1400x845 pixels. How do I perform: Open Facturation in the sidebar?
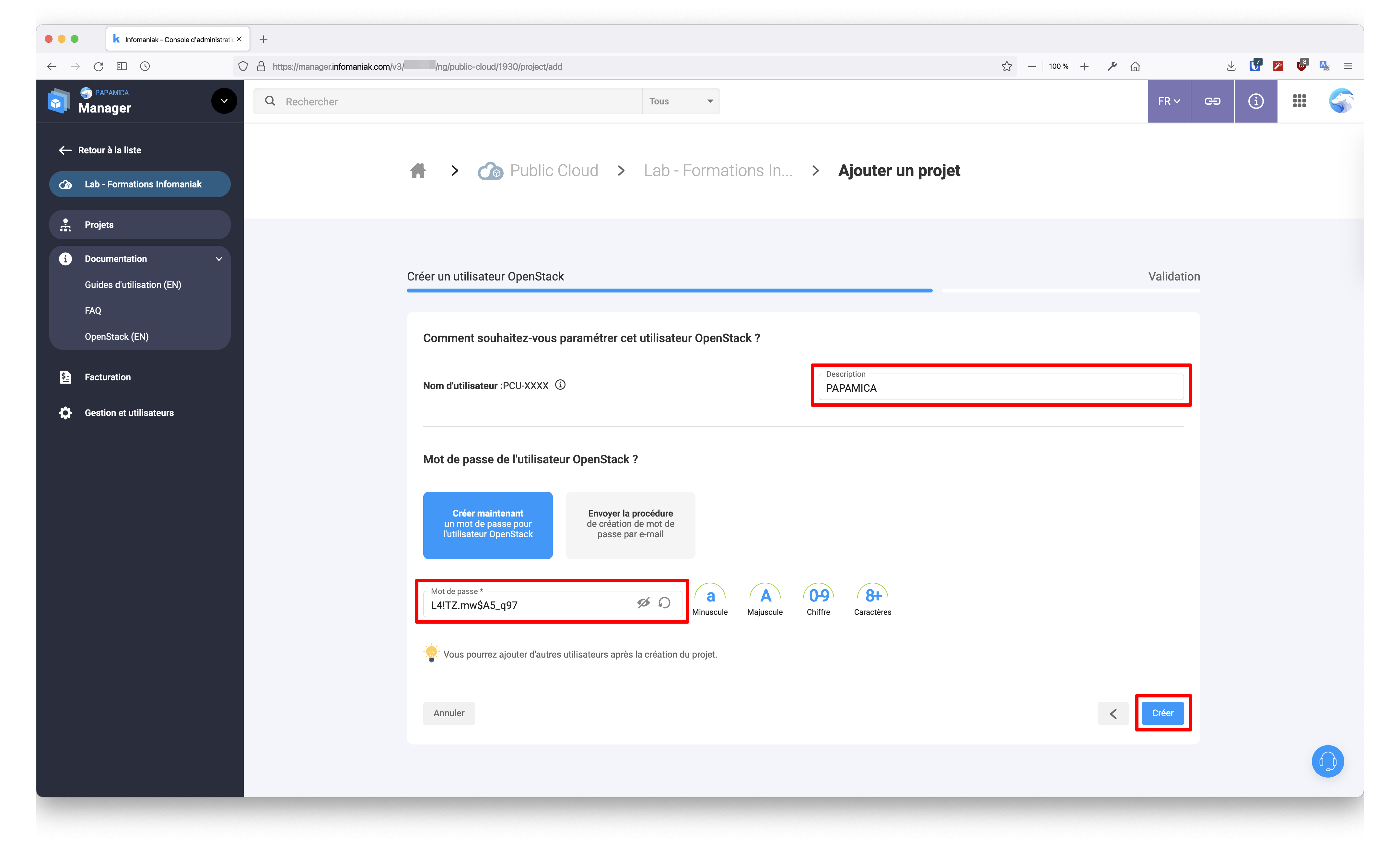click(x=107, y=377)
